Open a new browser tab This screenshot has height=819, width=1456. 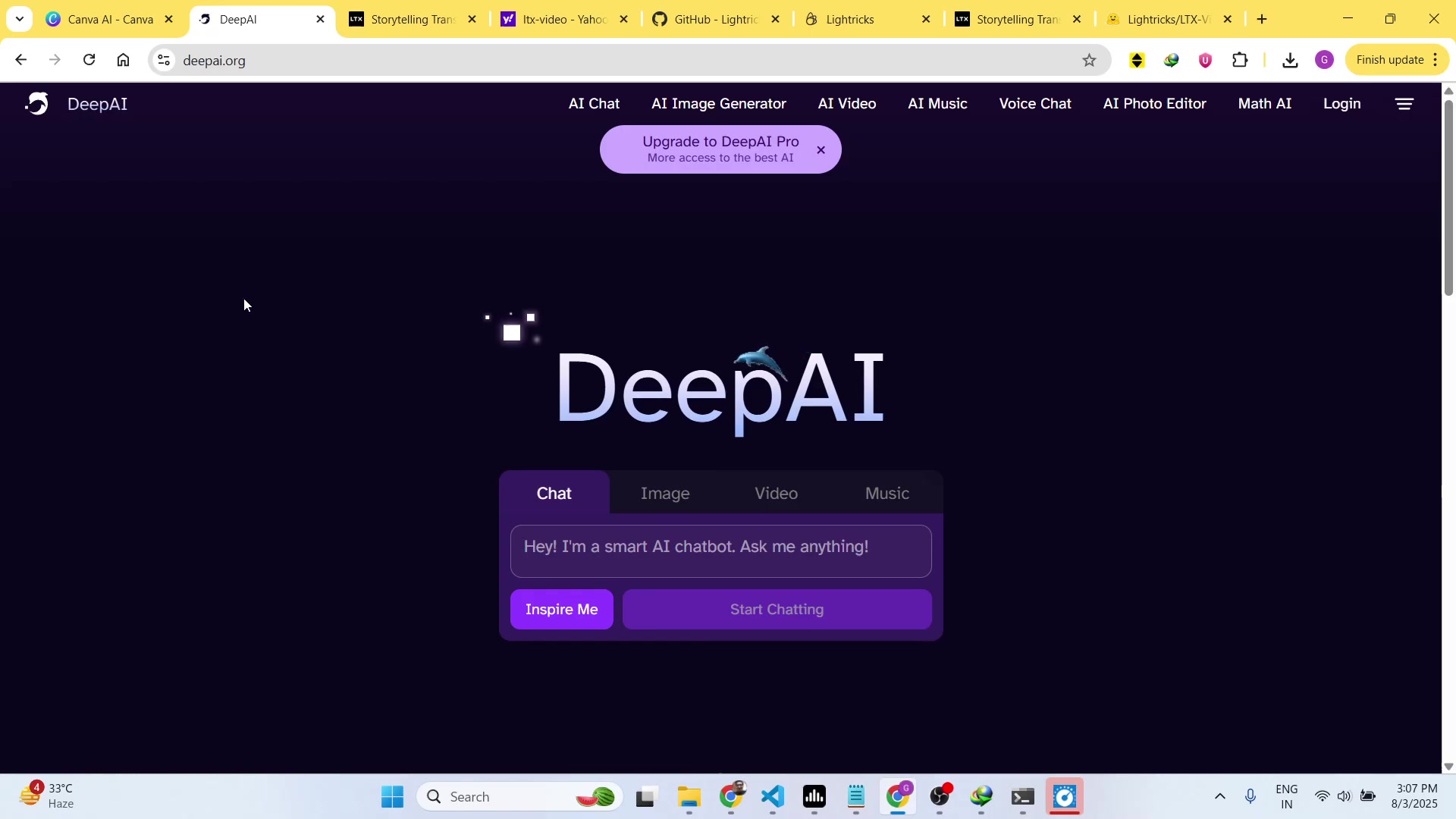(1262, 19)
